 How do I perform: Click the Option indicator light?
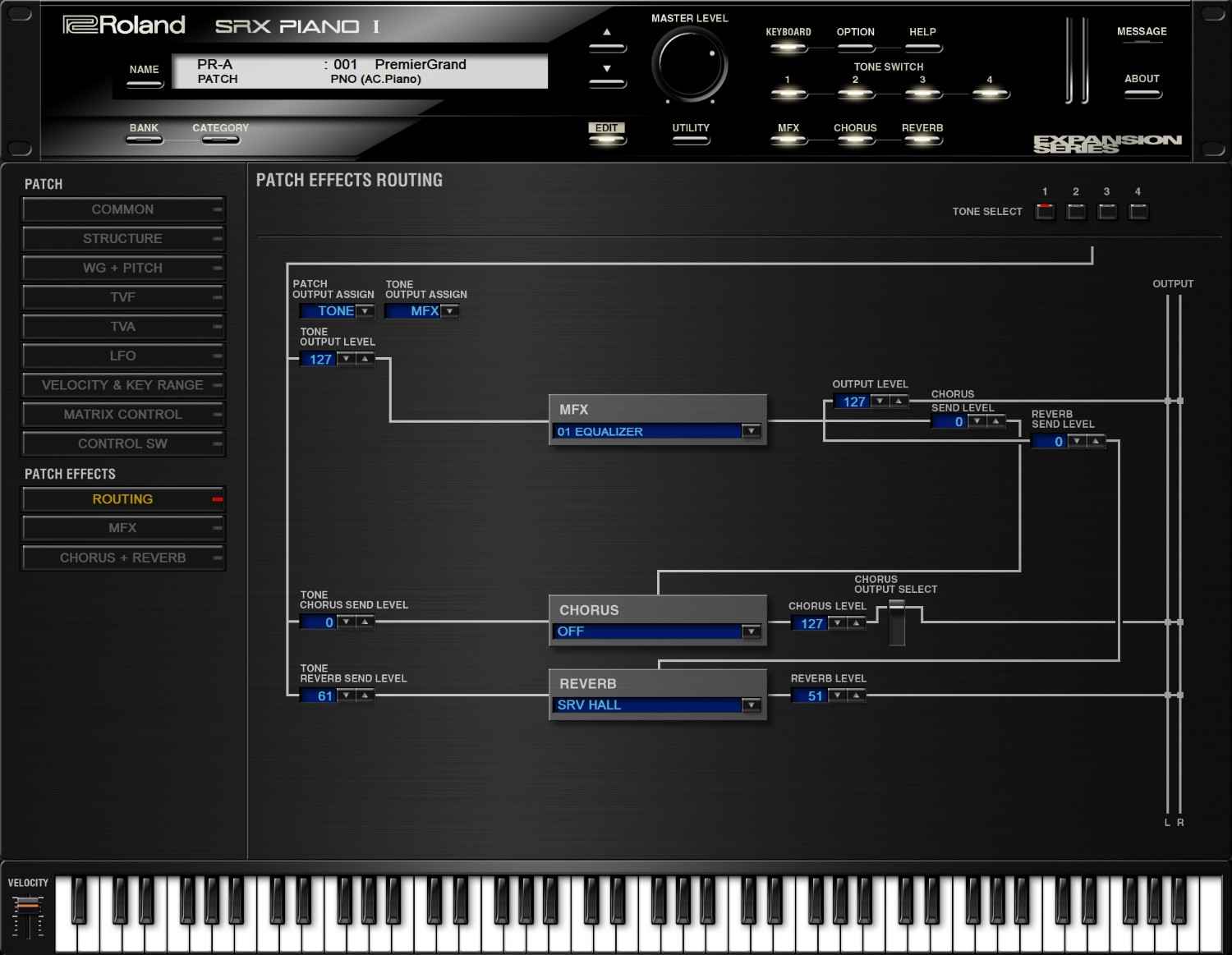[x=855, y=48]
